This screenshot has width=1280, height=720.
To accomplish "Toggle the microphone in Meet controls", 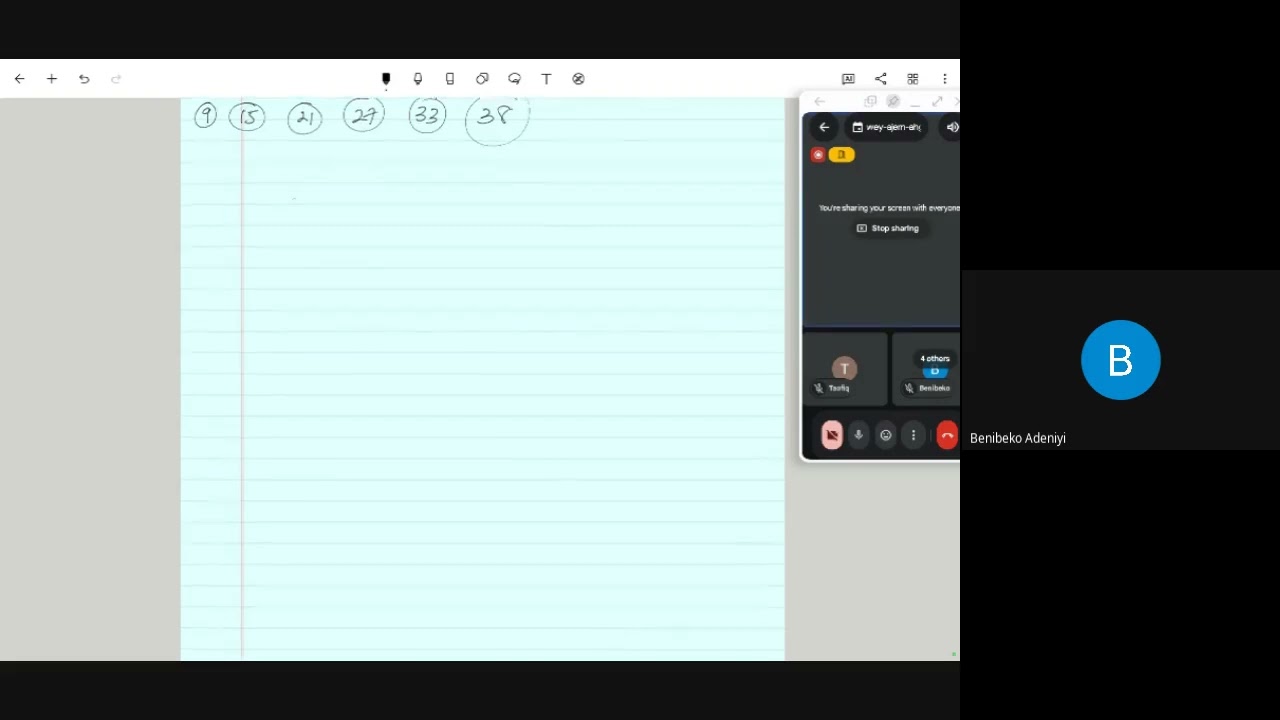I will (858, 435).
